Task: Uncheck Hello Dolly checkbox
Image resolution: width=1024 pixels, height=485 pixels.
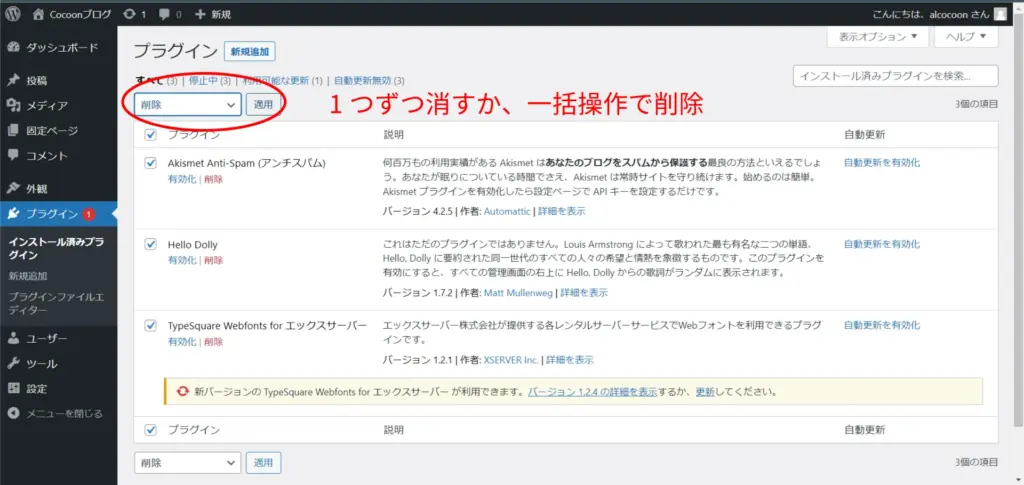Action: point(151,244)
